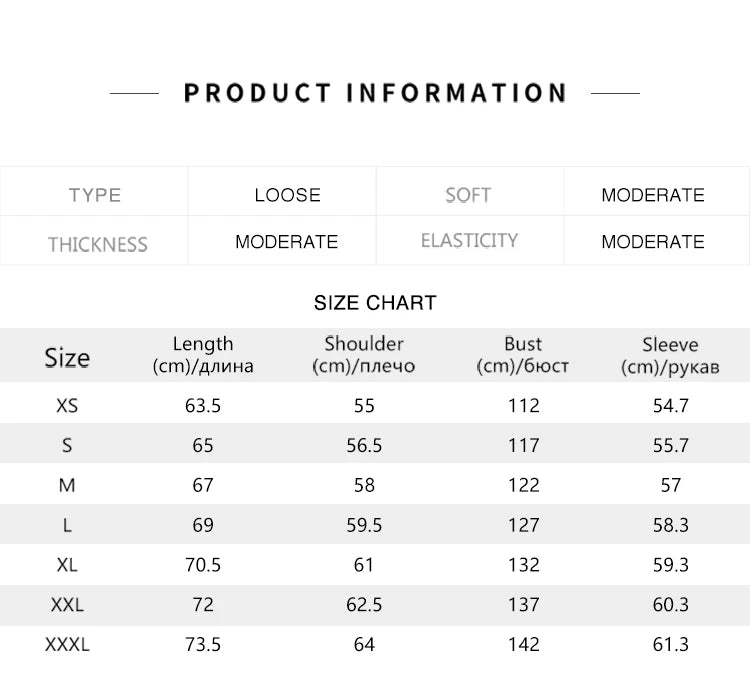The width and height of the screenshot is (750, 676).
Task: Click the Bust (cm) column header
Action: coord(523,355)
